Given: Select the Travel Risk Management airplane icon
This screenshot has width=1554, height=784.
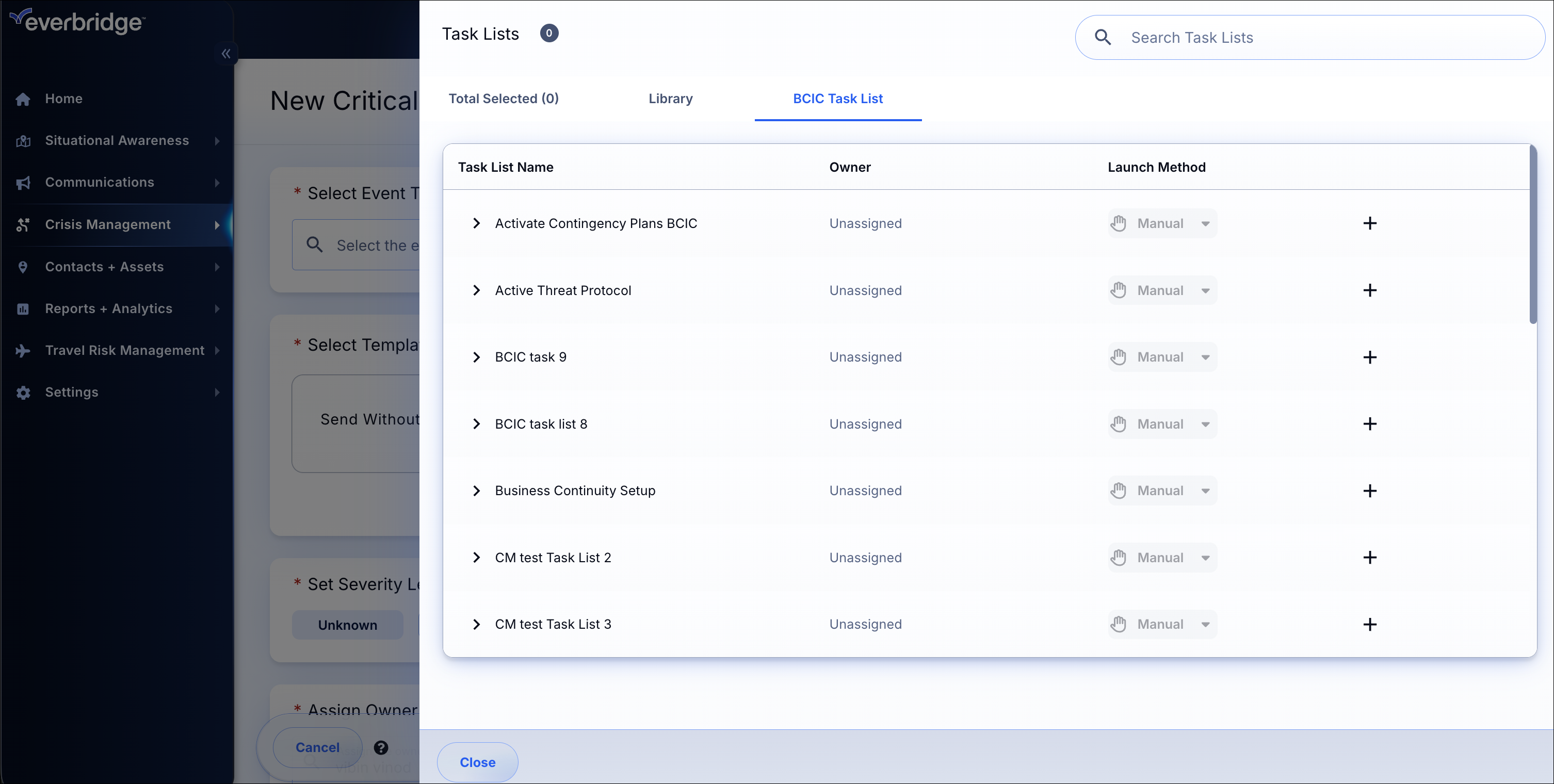Looking at the screenshot, I should click(23, 350).
